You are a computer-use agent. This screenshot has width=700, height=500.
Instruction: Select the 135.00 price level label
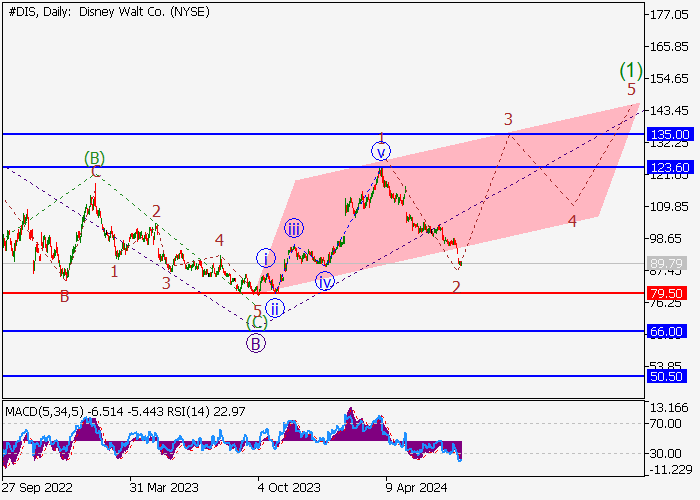tap(670, 134)
